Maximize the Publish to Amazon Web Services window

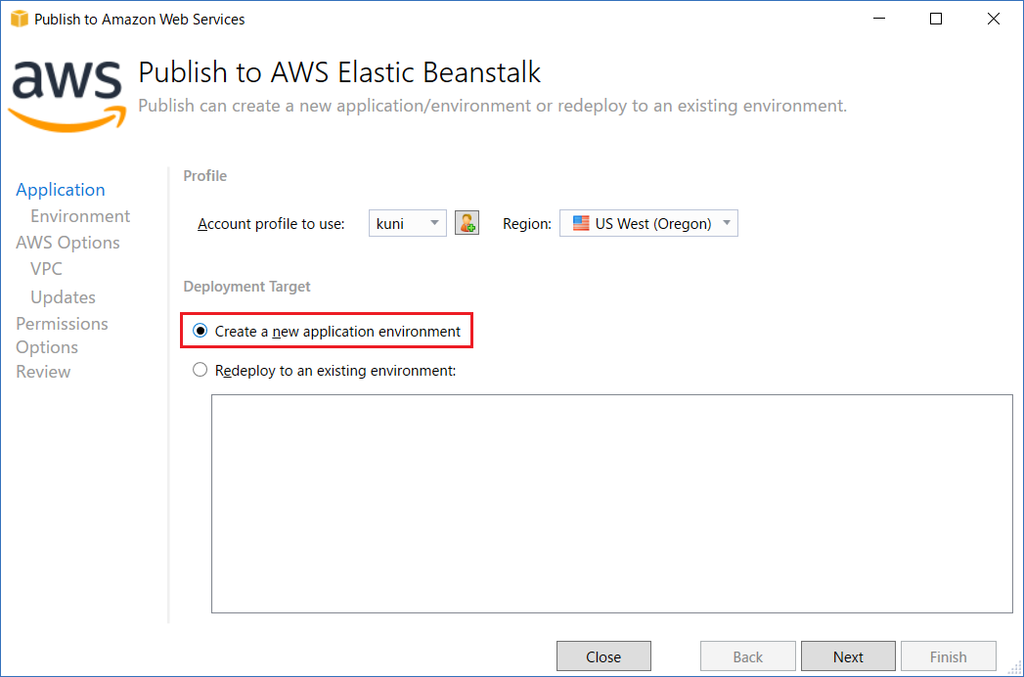[x=936, y=19]
